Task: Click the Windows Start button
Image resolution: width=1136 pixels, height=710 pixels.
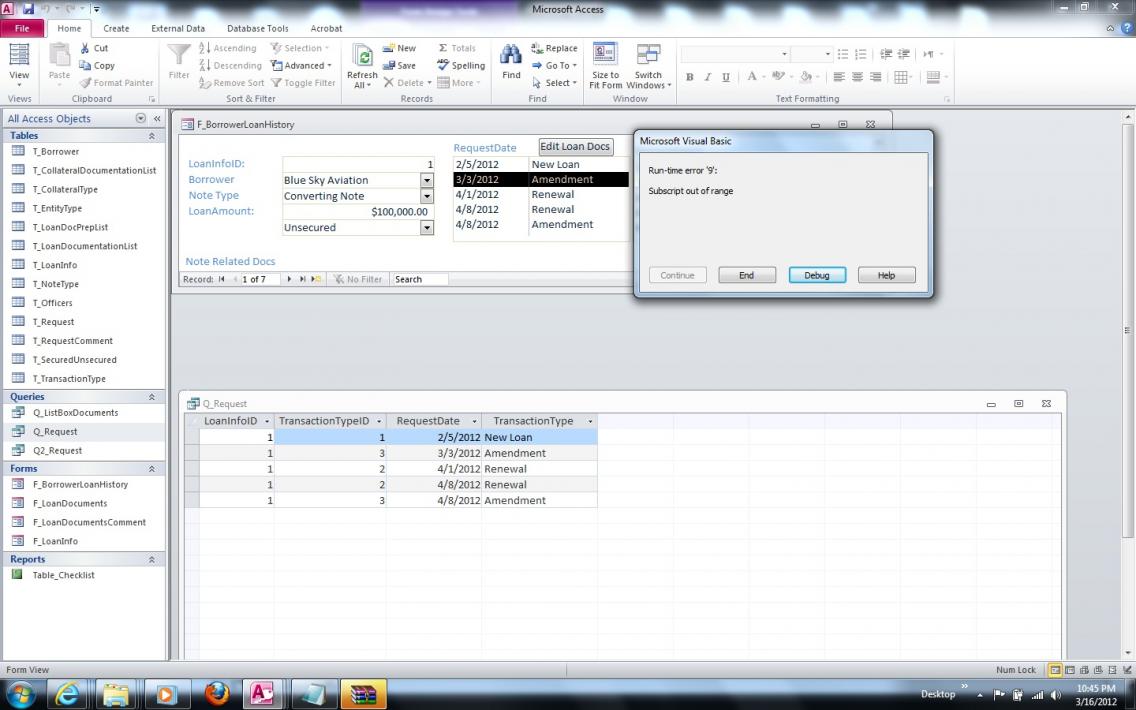Action: (x=20, y=694)
